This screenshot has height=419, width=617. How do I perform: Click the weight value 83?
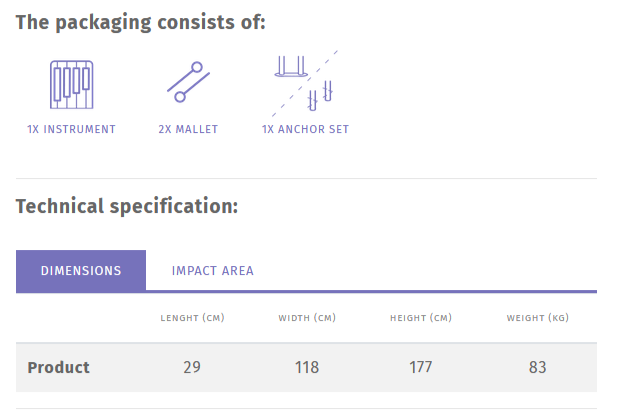538,367
